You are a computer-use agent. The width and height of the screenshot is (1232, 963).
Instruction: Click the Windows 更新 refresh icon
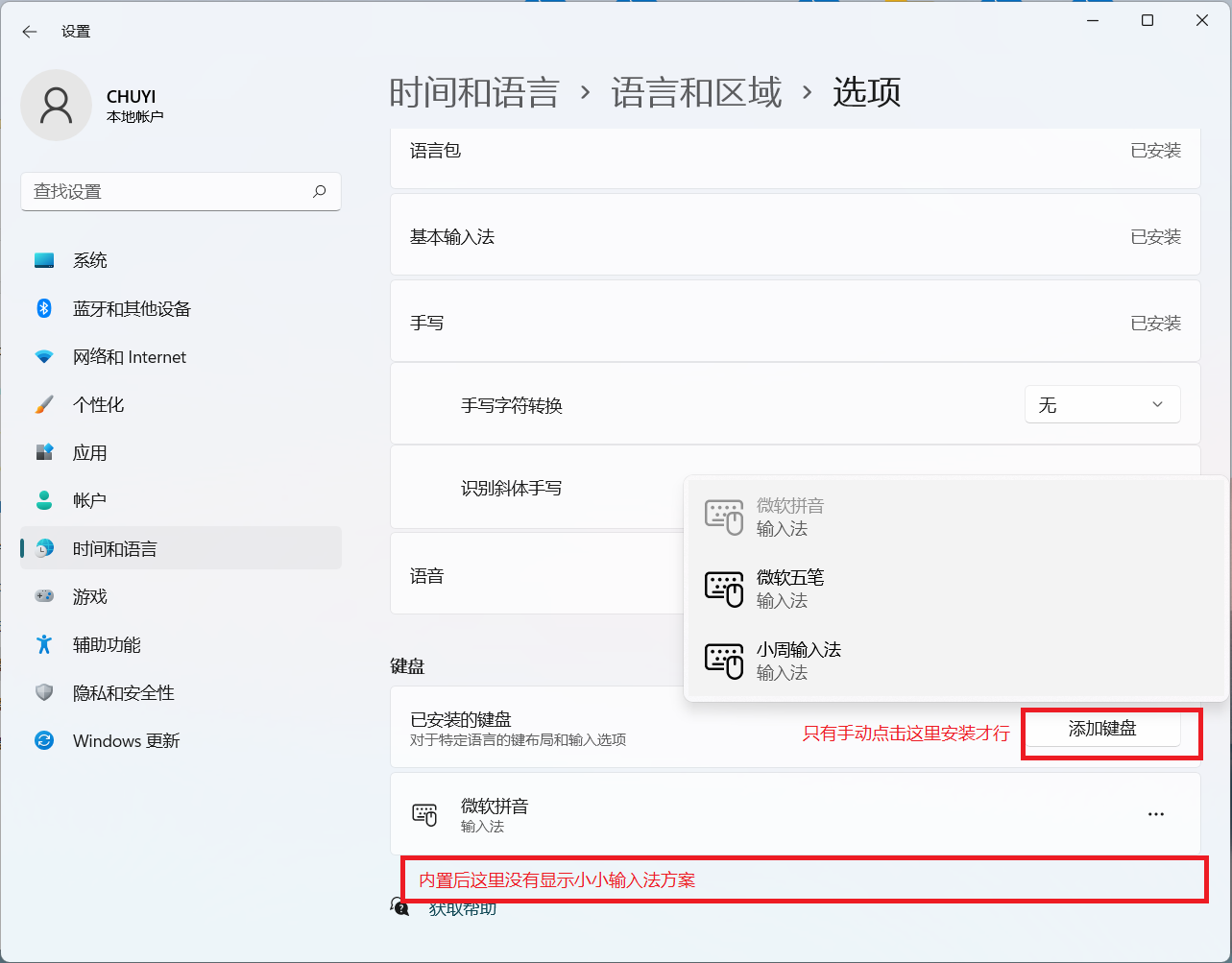click(x=44, y=740)
